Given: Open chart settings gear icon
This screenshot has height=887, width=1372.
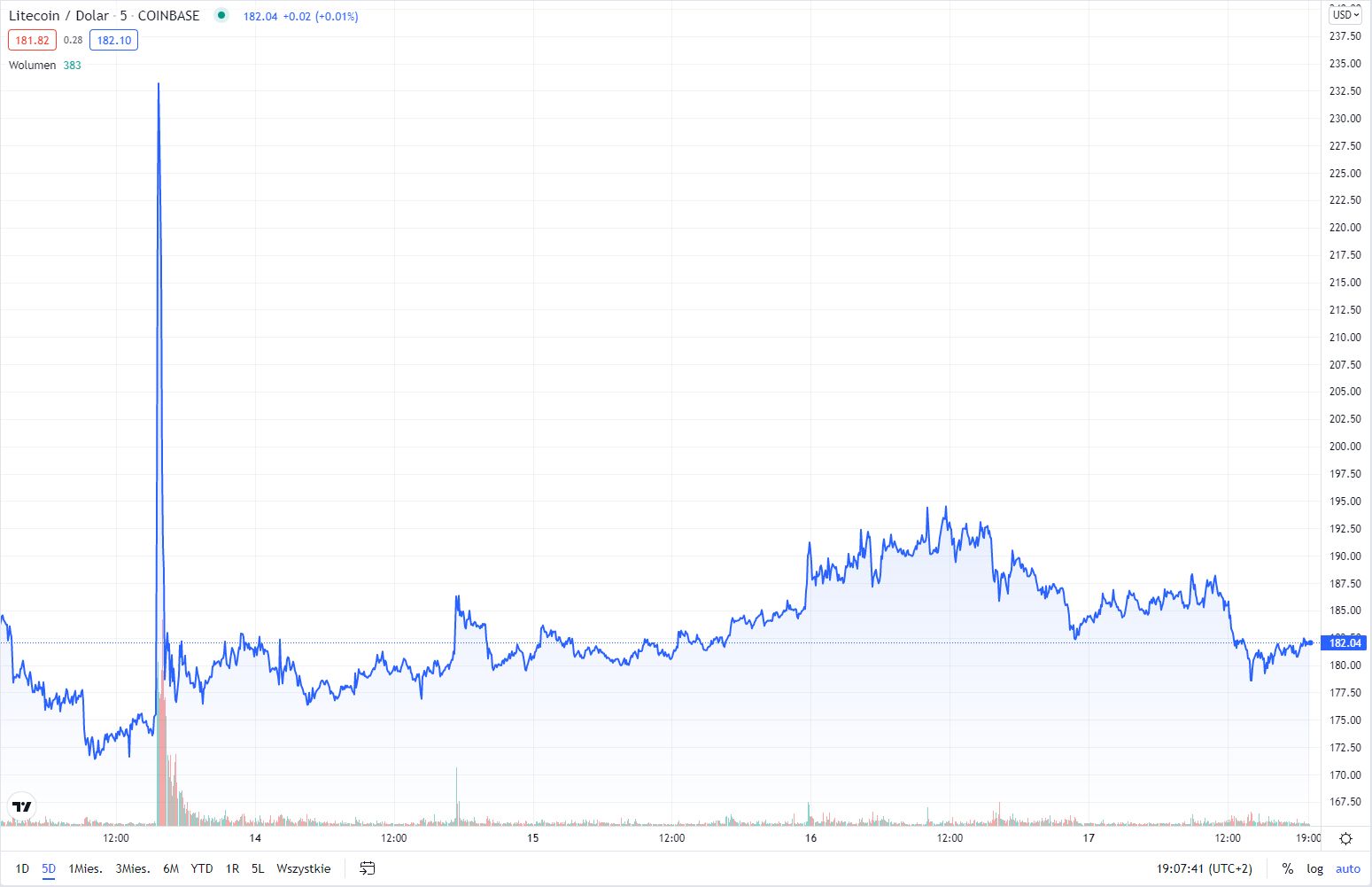Looking at the screenshot, I should coord(1345,838).
